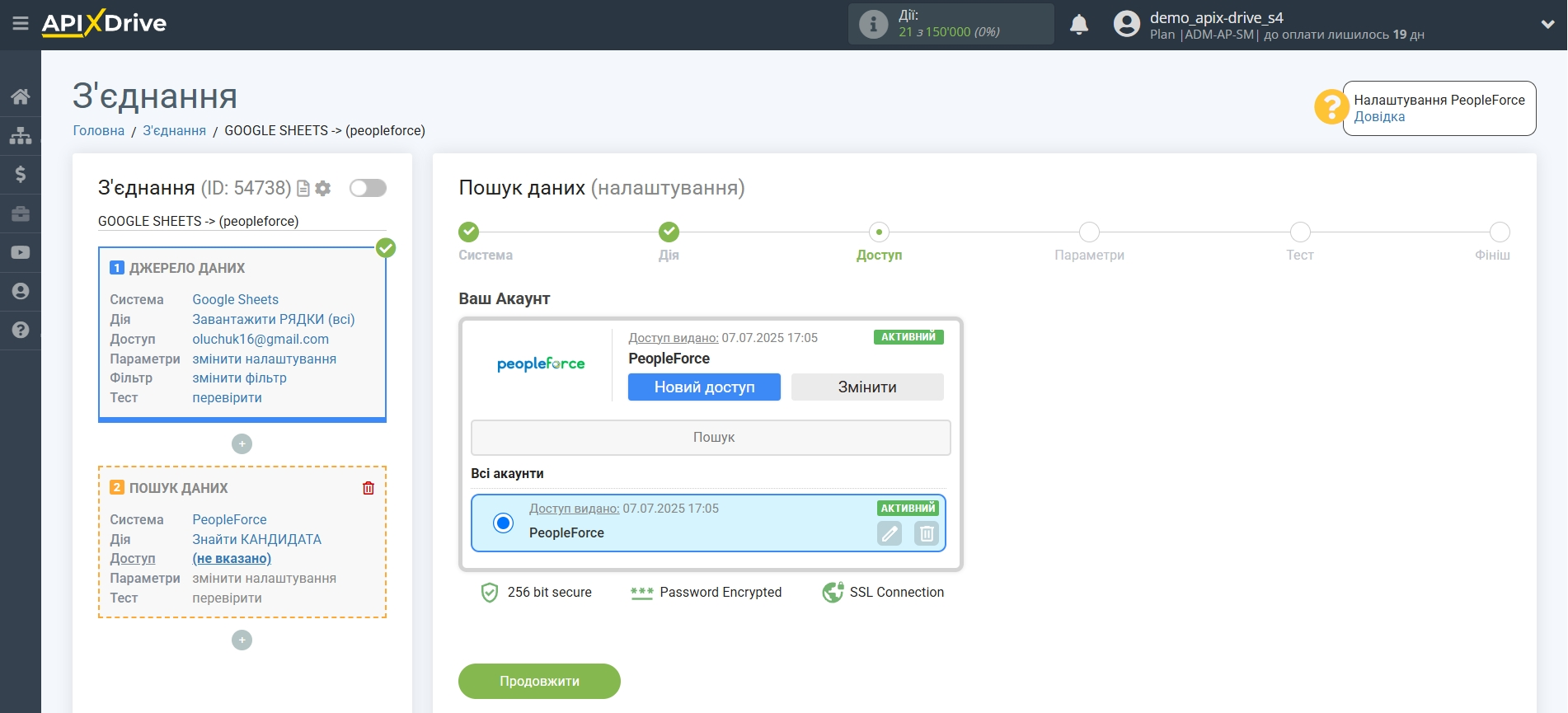Open the billing dollar sidebar icon
The width and height of the screenshot is (1568, 713).
pyautogui.click(x=21, y=174)
